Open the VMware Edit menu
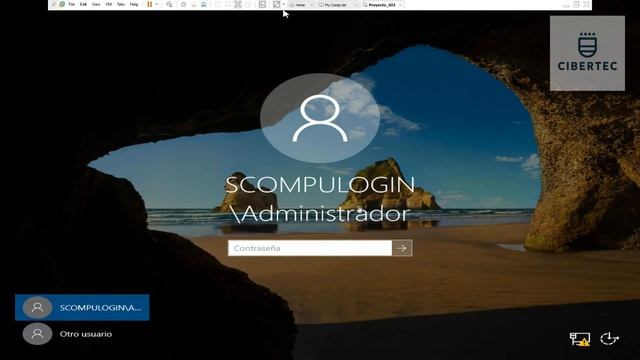Screen dimensions: 640x360 coord(83,4)
